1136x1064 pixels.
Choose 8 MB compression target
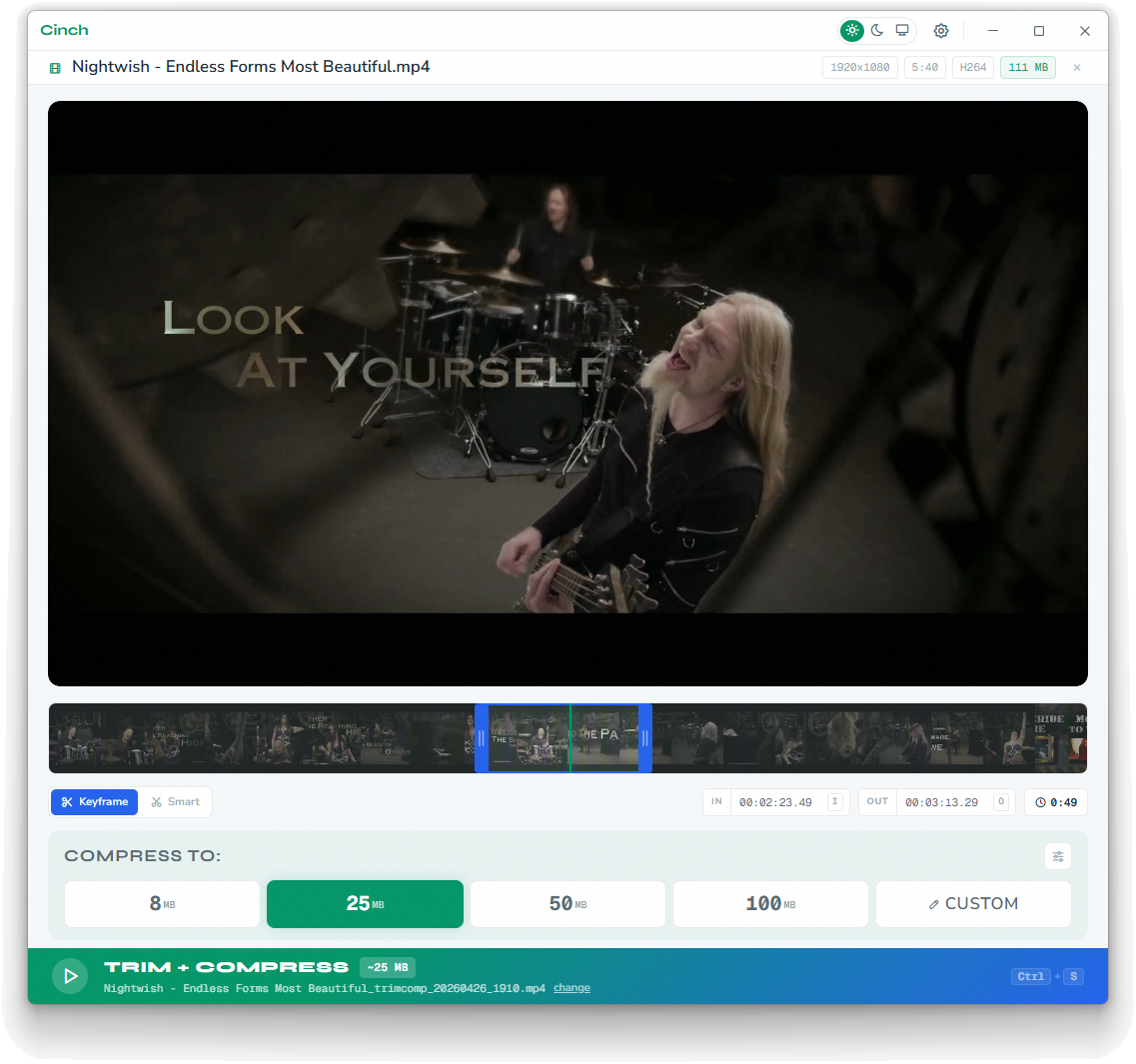(x=162, y=904)
